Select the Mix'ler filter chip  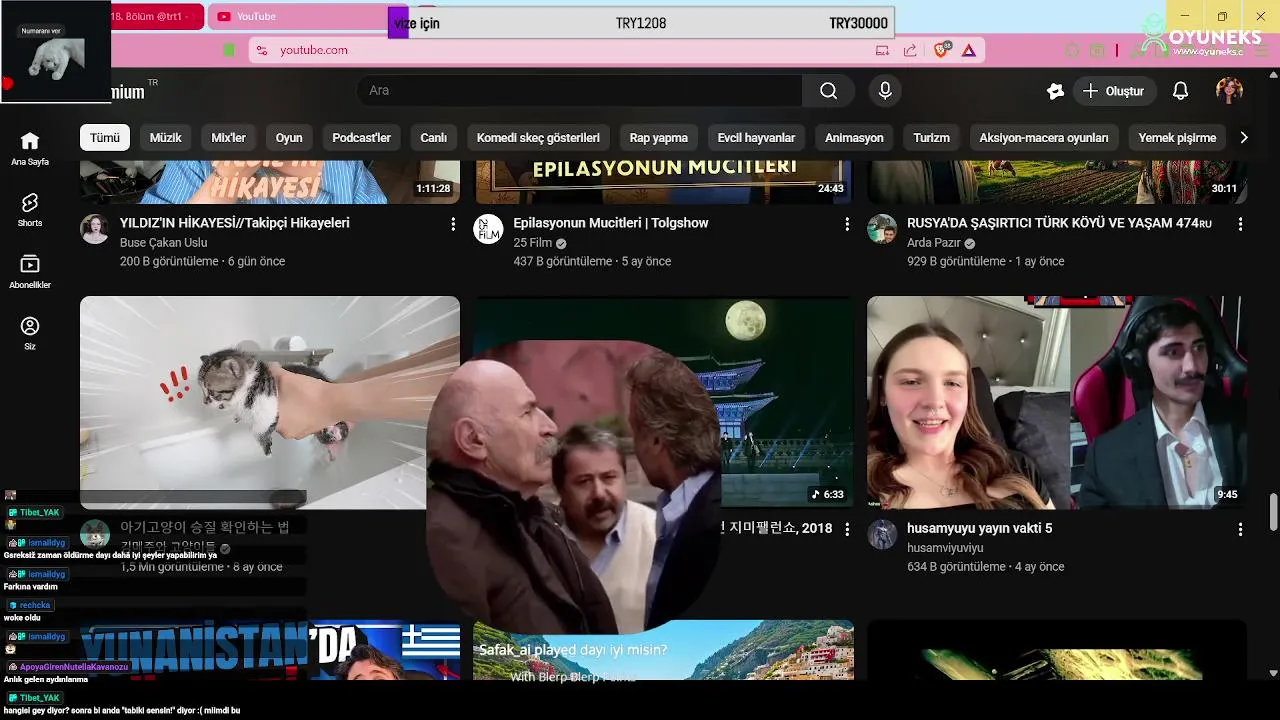pos(228,138)
